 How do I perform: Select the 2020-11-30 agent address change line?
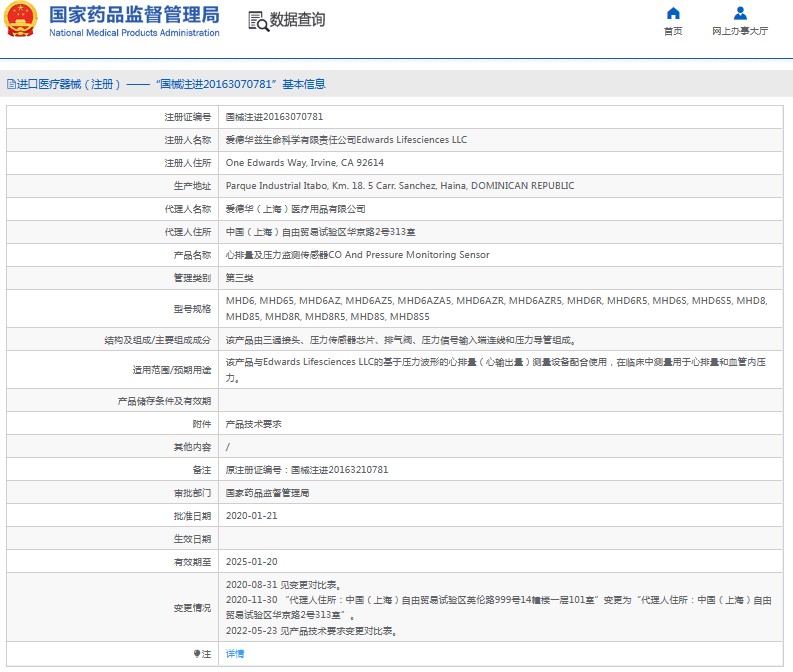[x=499, y=607]
